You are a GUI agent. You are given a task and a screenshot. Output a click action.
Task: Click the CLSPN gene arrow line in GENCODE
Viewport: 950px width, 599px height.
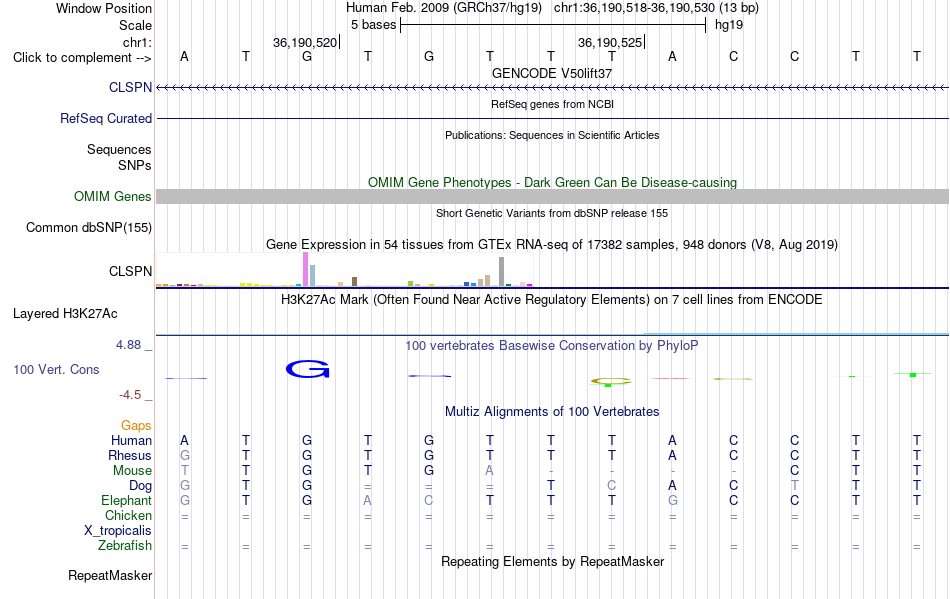point(553,88)
